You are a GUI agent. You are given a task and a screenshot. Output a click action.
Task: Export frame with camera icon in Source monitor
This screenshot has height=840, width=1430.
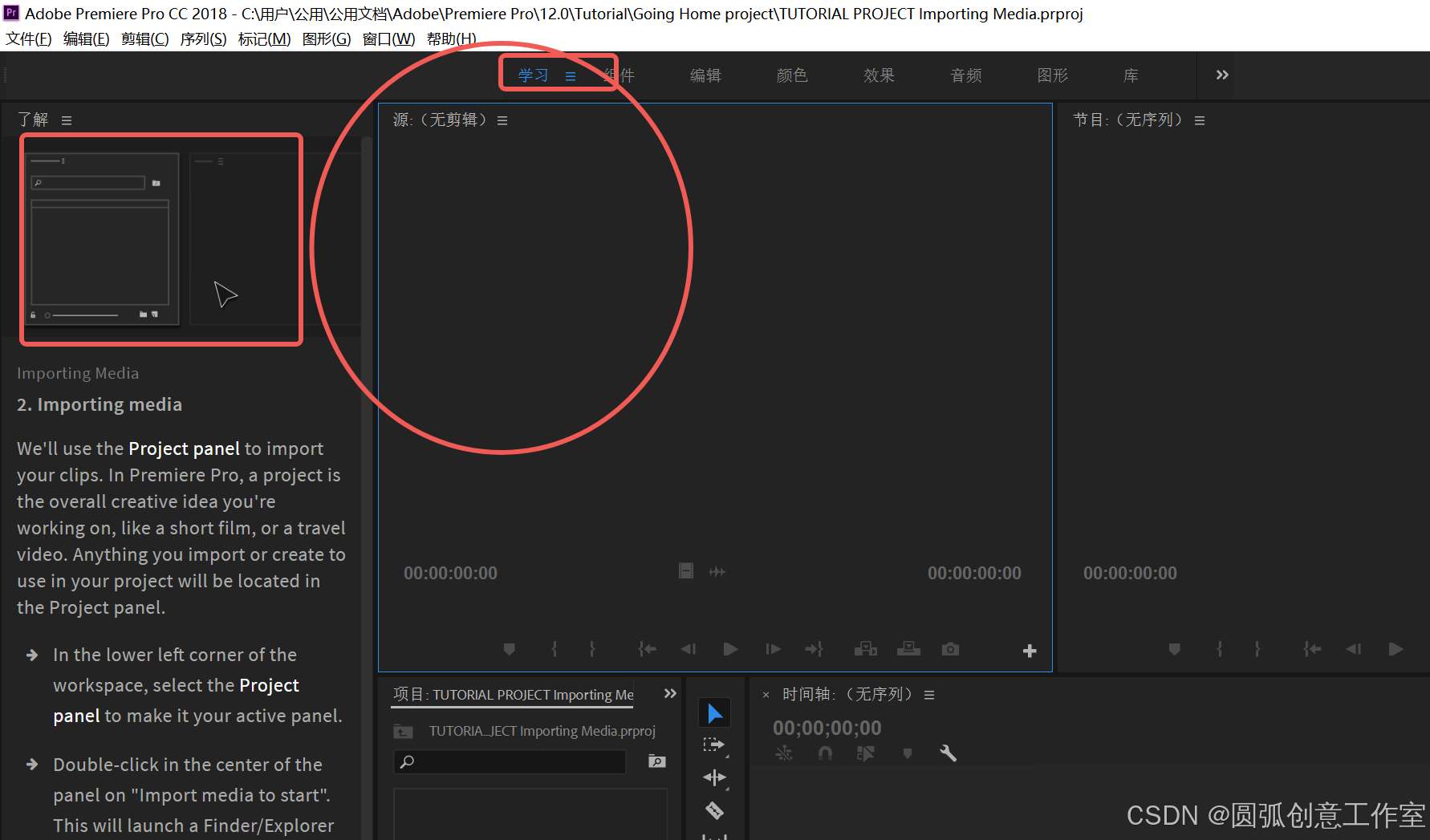950,649
